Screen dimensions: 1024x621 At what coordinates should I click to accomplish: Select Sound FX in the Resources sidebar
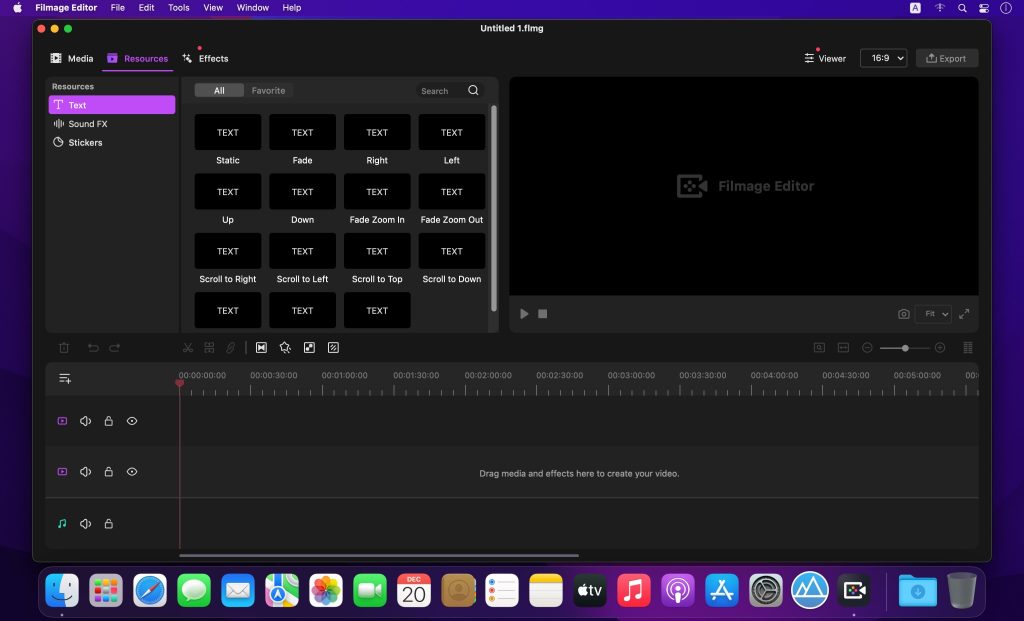point(88,123)
